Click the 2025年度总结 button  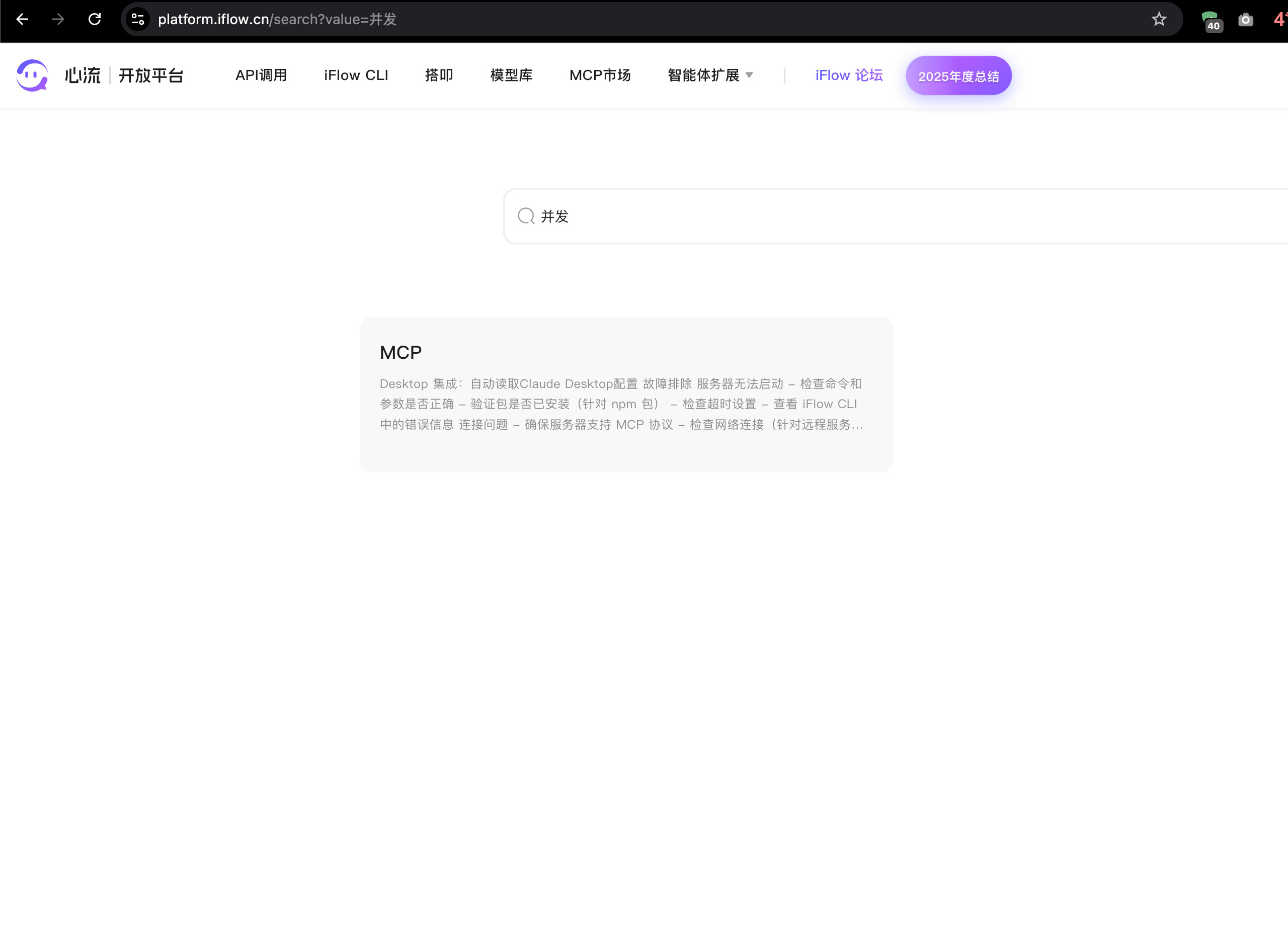pos(958,76)
